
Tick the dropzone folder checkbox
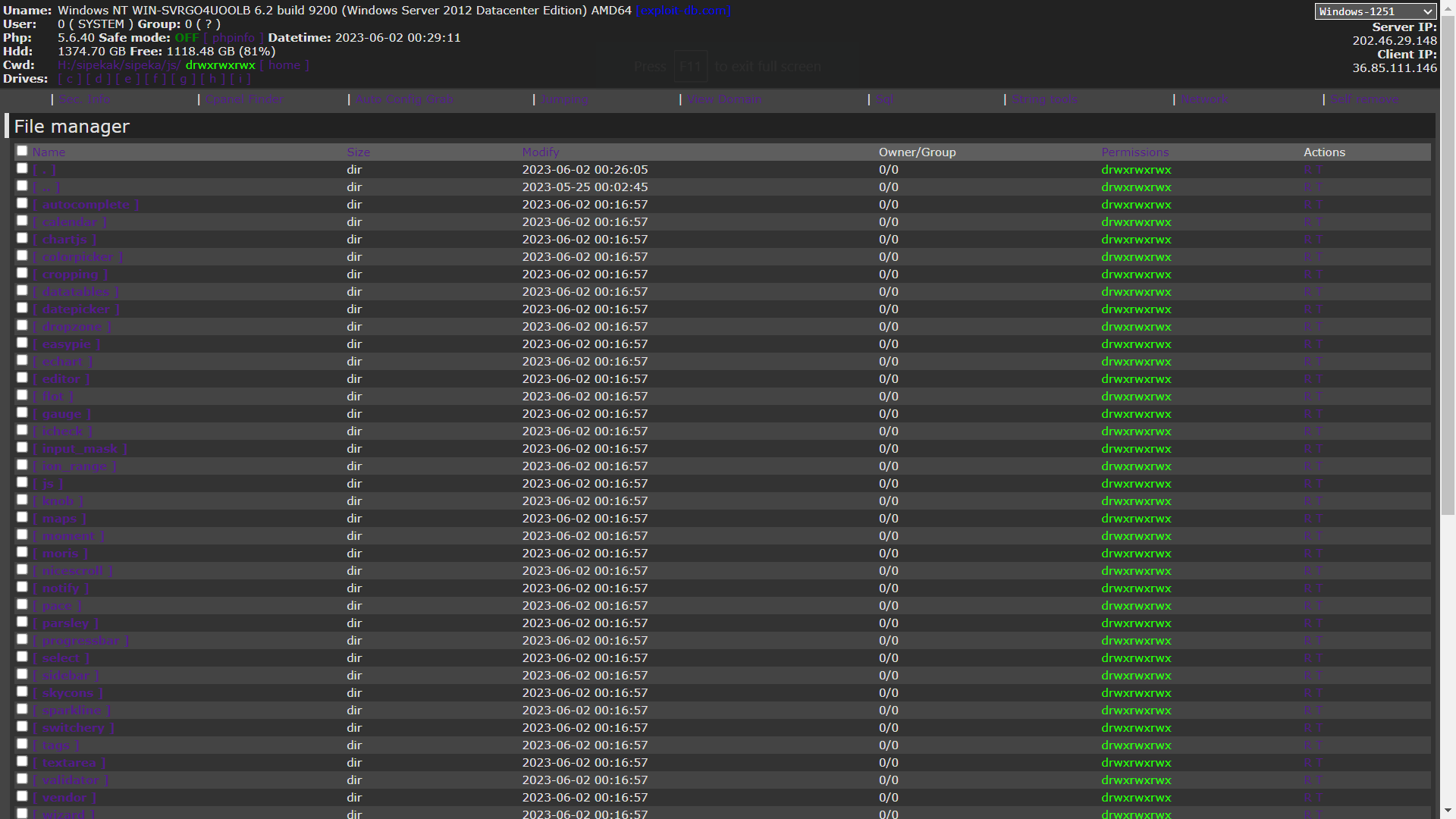point(22,325)
